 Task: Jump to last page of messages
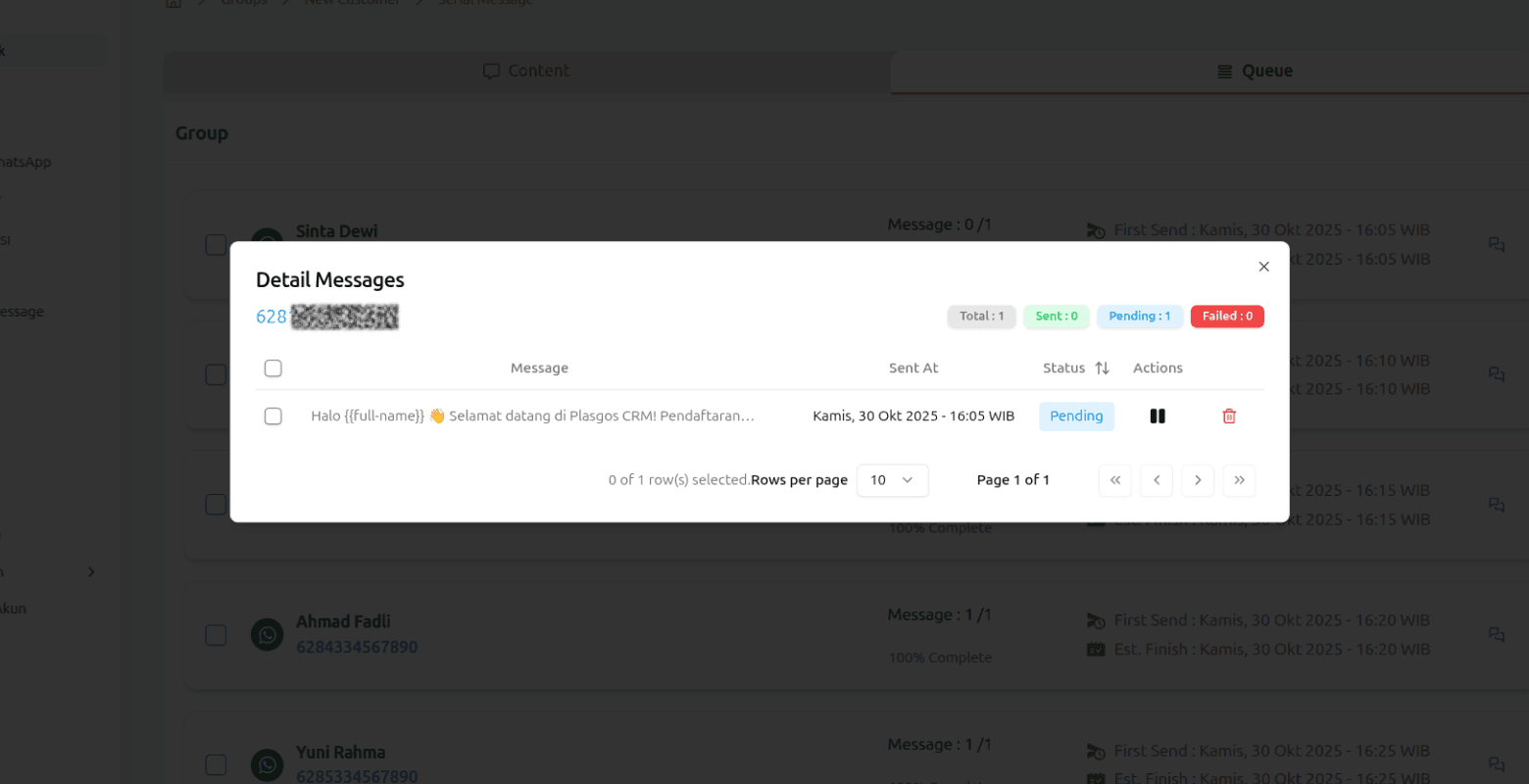pyautogui.click(x=1239, y=480)
